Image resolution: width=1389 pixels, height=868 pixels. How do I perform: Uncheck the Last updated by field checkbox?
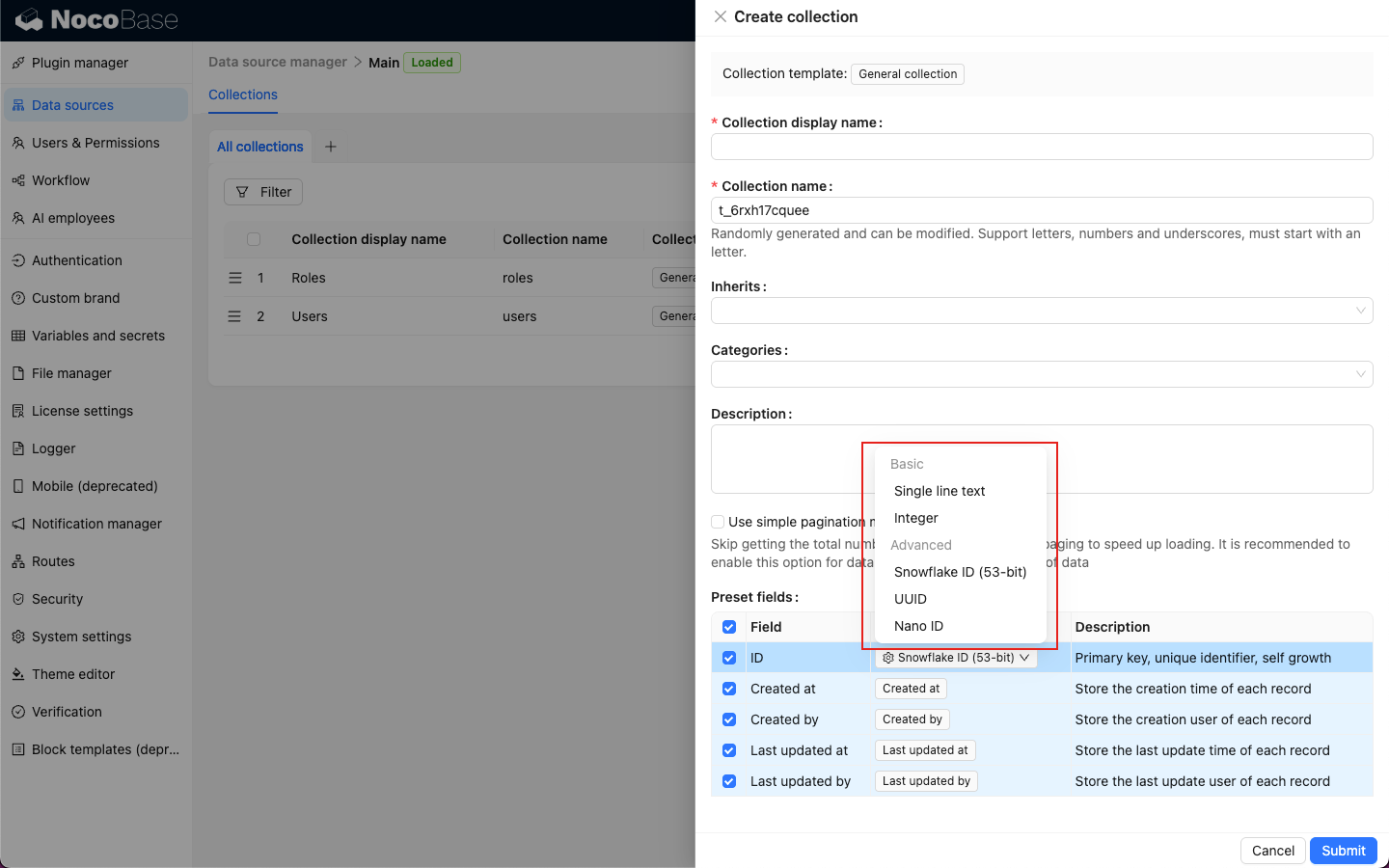click(x=729, y=781)
